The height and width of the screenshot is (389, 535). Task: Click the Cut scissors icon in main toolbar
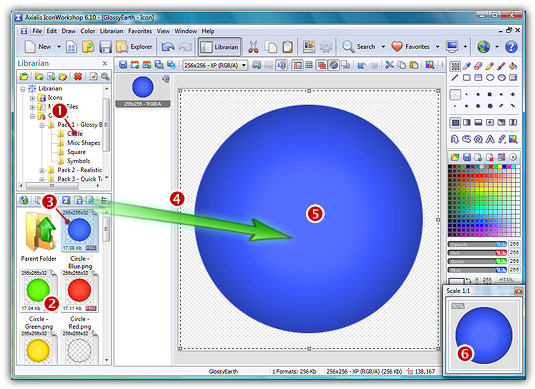[253, 47]
